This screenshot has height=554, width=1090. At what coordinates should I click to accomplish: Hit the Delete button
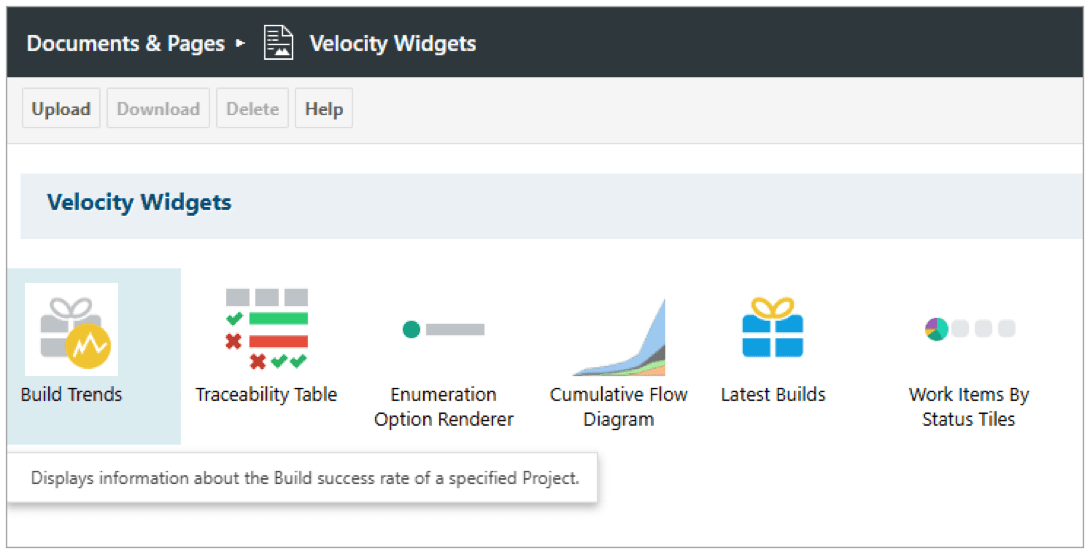pos(252,109)
